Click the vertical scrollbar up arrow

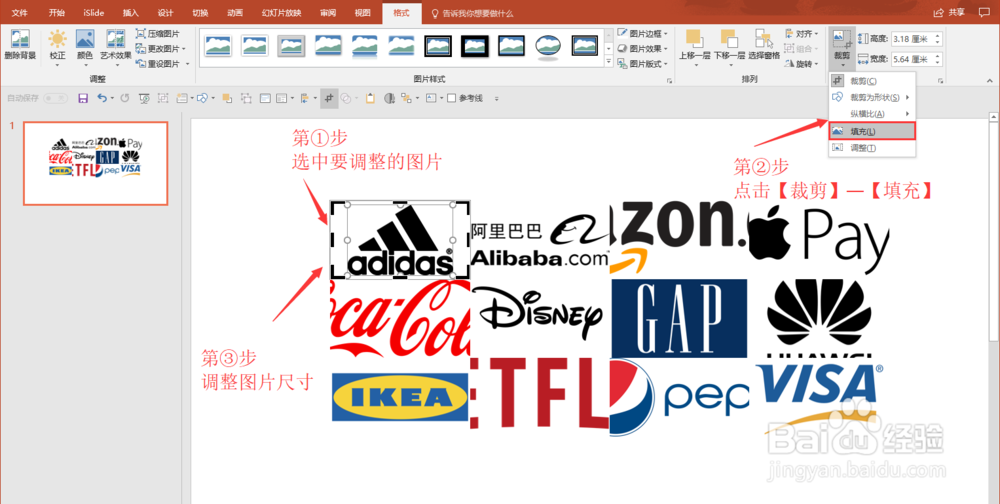[x=994, y=117]
